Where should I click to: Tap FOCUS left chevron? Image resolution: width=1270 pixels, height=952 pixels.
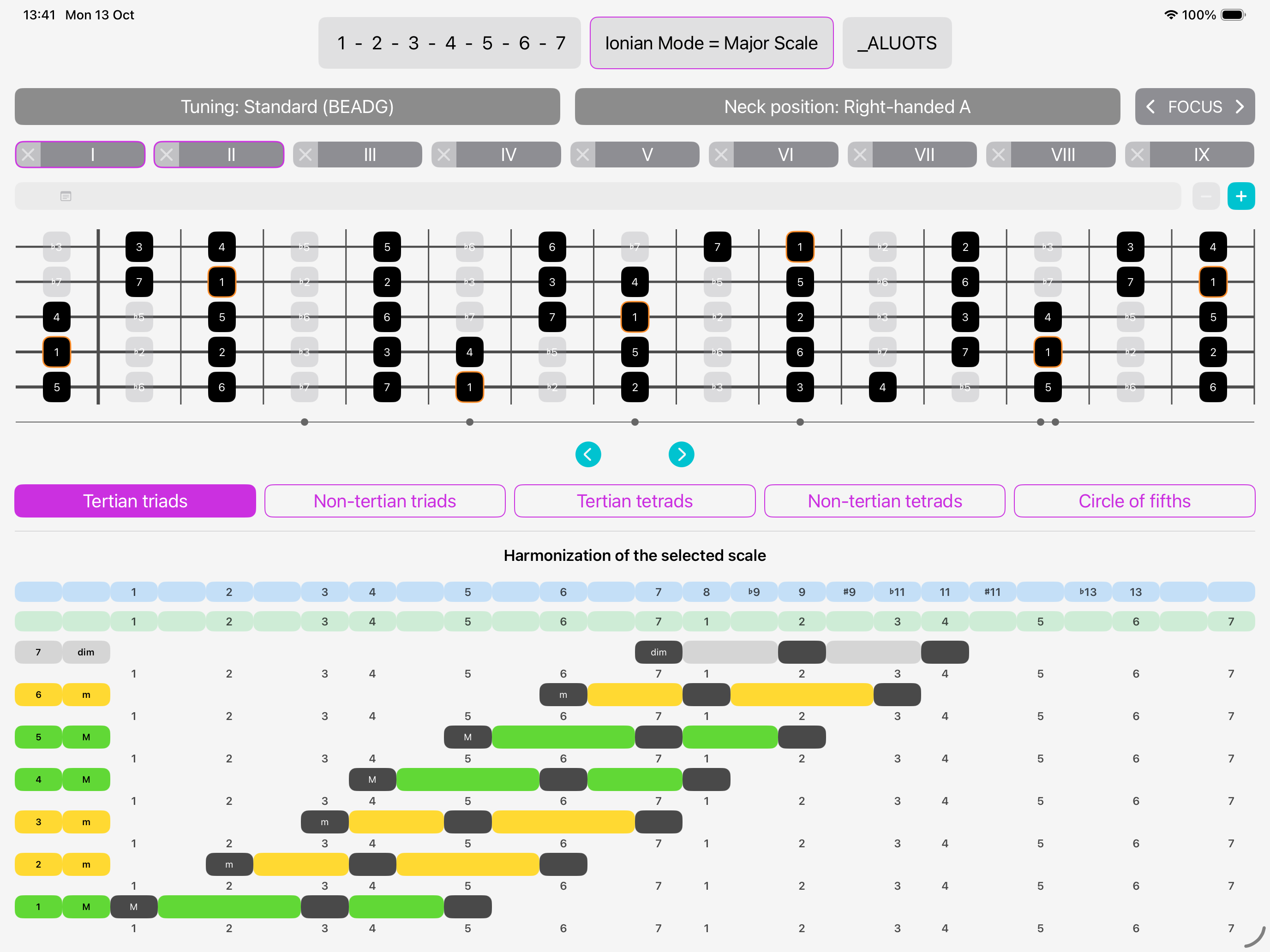coord(1150,107)
